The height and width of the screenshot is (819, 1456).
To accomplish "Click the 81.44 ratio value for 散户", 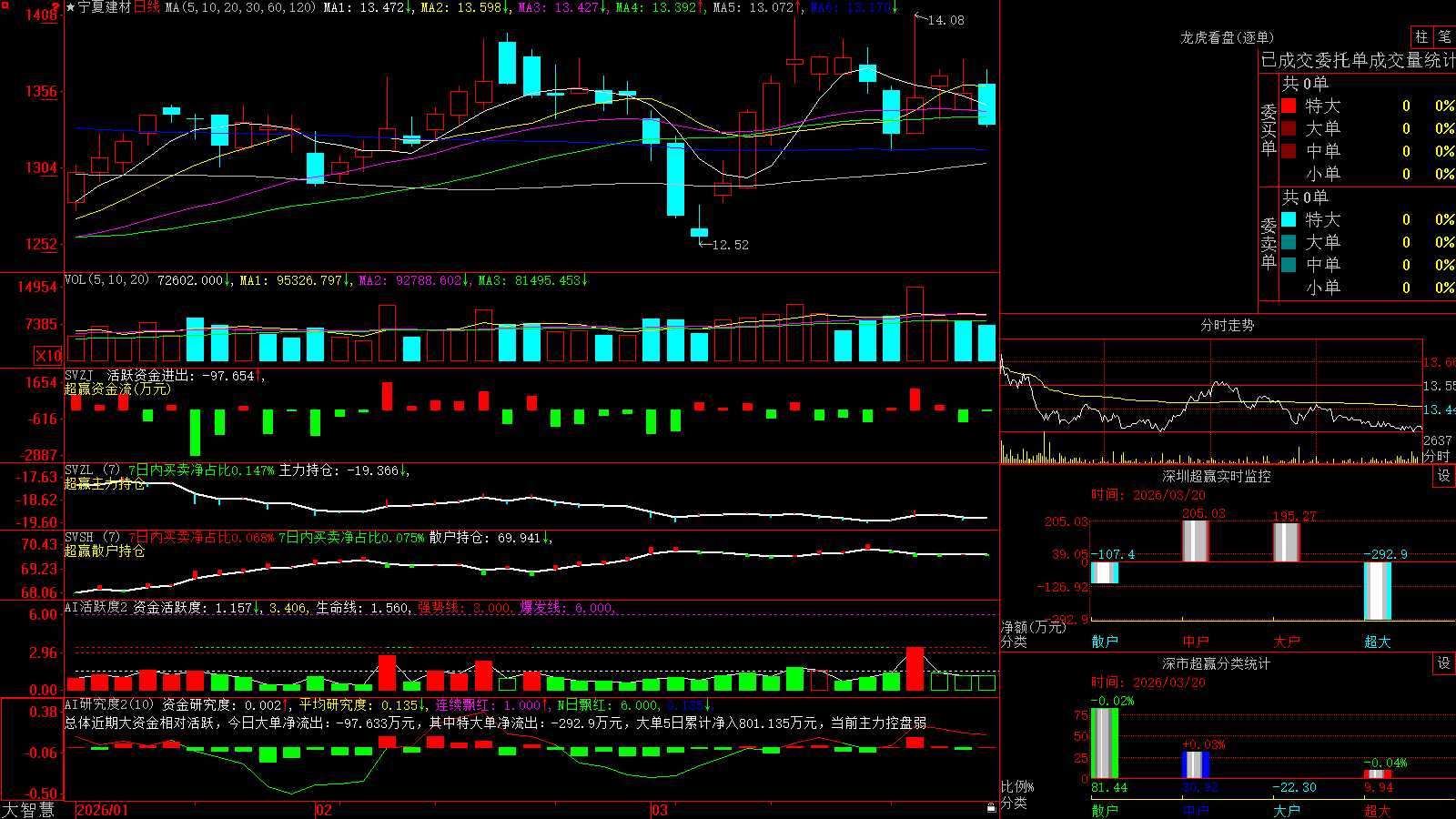I will [1109, 787].
